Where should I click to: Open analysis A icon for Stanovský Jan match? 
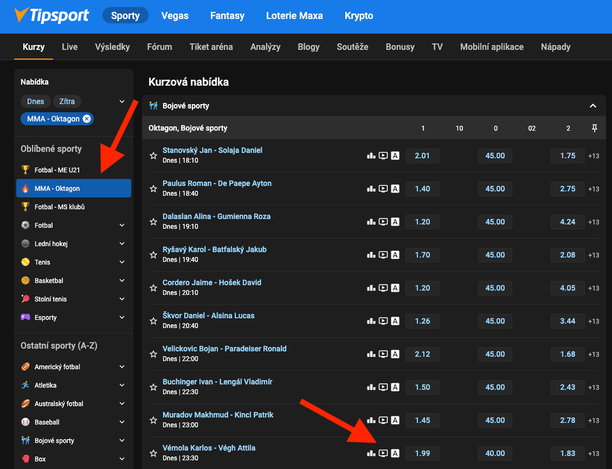[395, 156]
